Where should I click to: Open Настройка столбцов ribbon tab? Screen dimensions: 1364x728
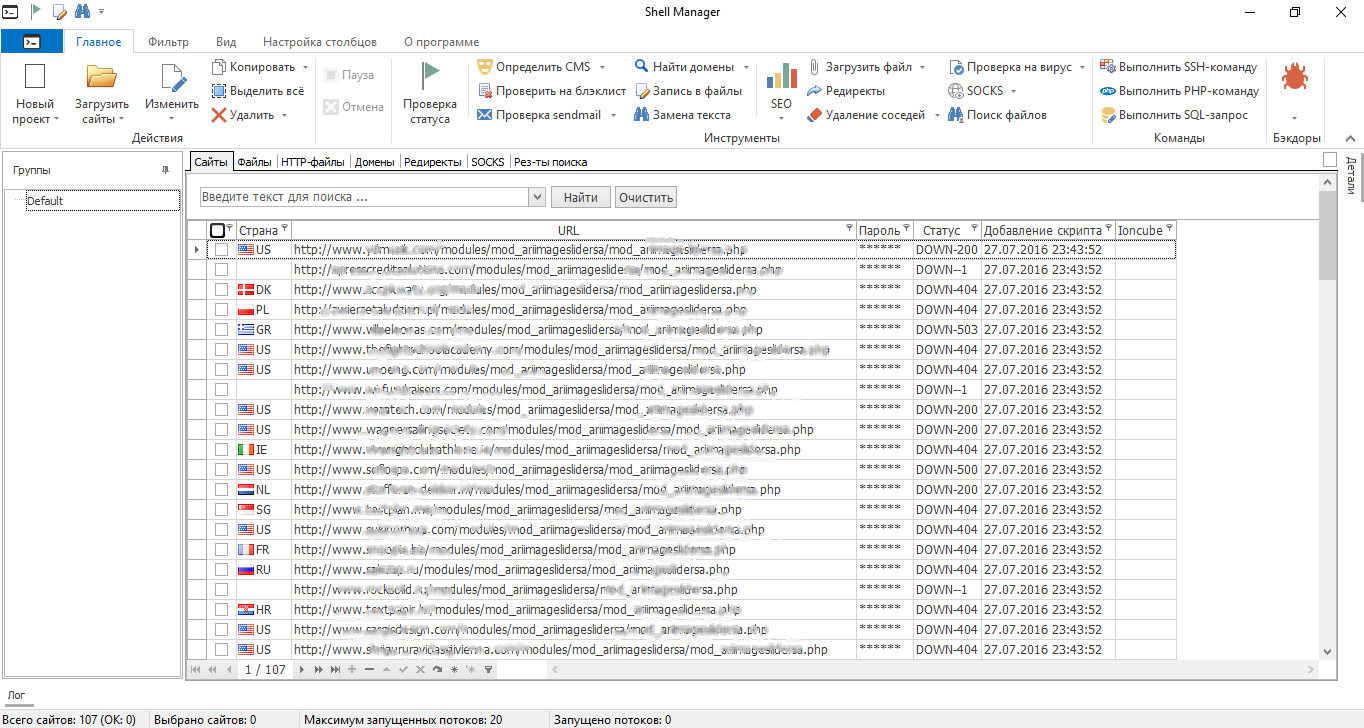(320, 42)
